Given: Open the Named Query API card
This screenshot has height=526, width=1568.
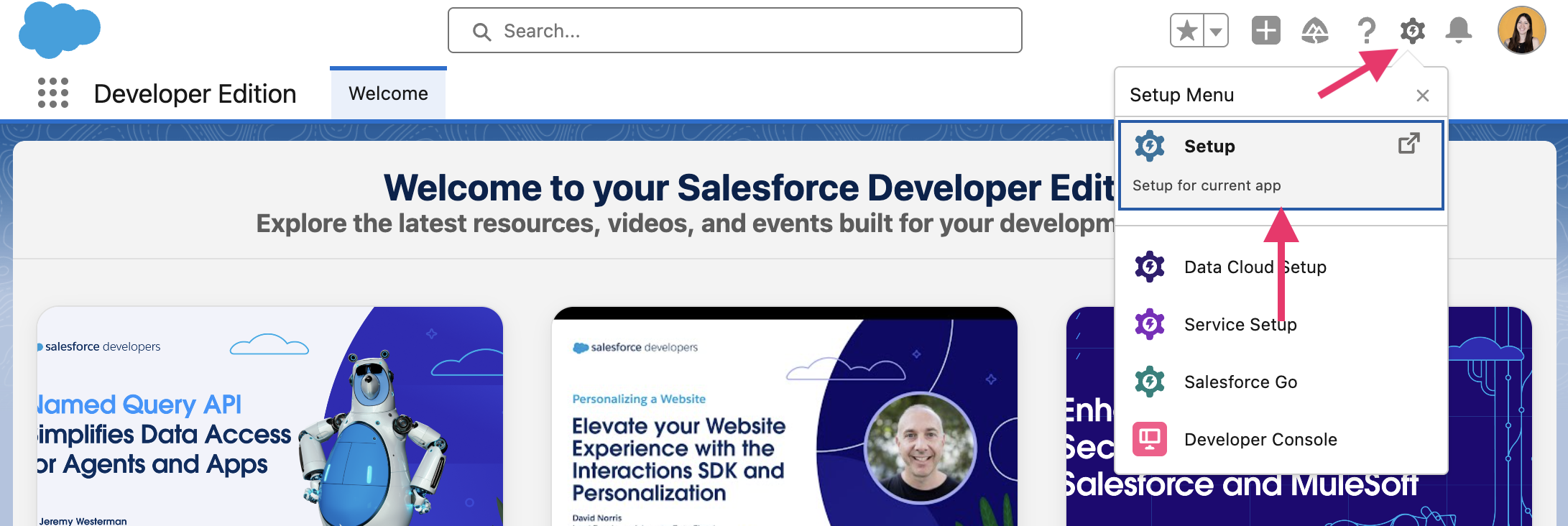Looking at the screenshot, I should tap(270, 417).
